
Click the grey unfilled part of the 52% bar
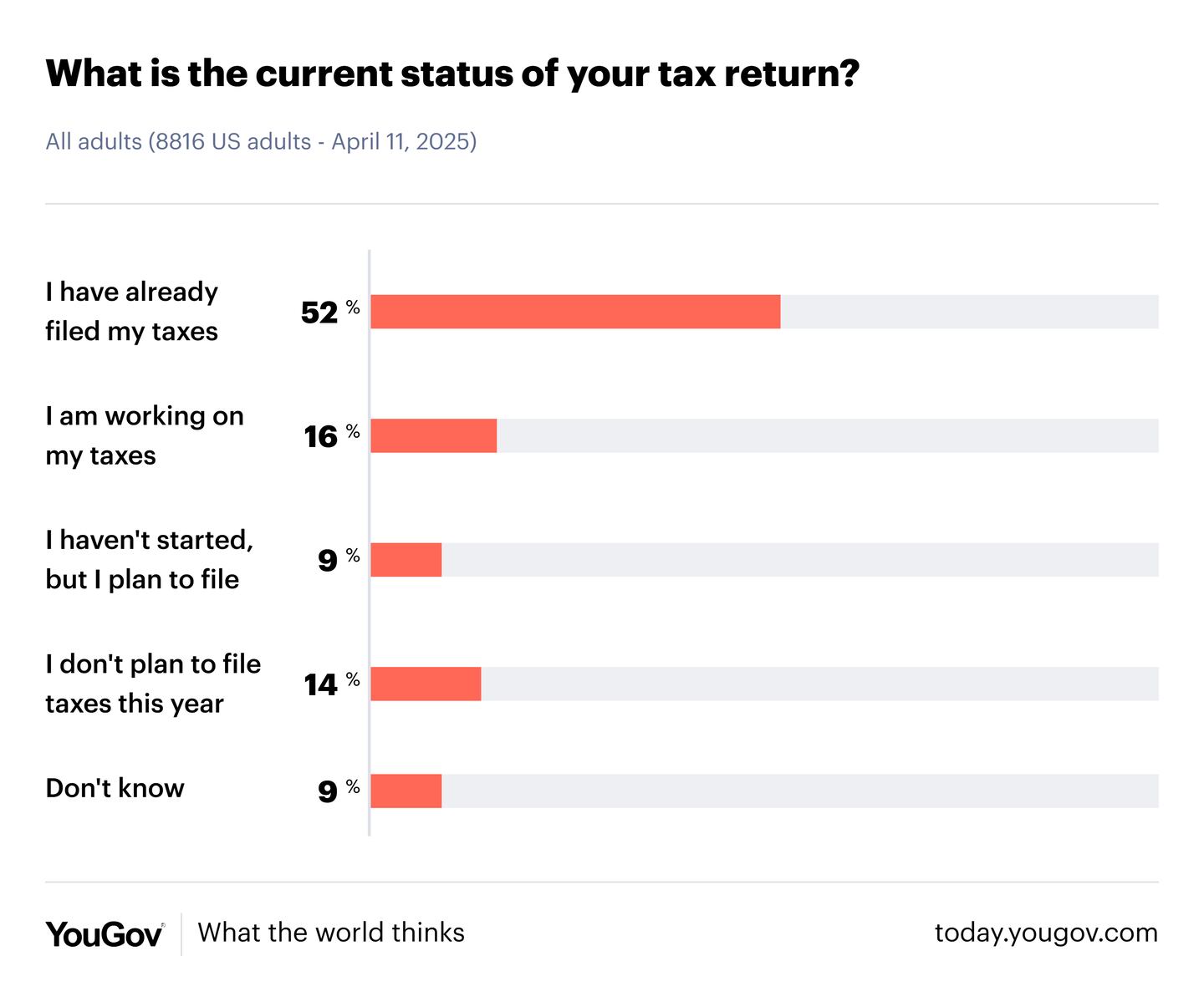[969, 312]
